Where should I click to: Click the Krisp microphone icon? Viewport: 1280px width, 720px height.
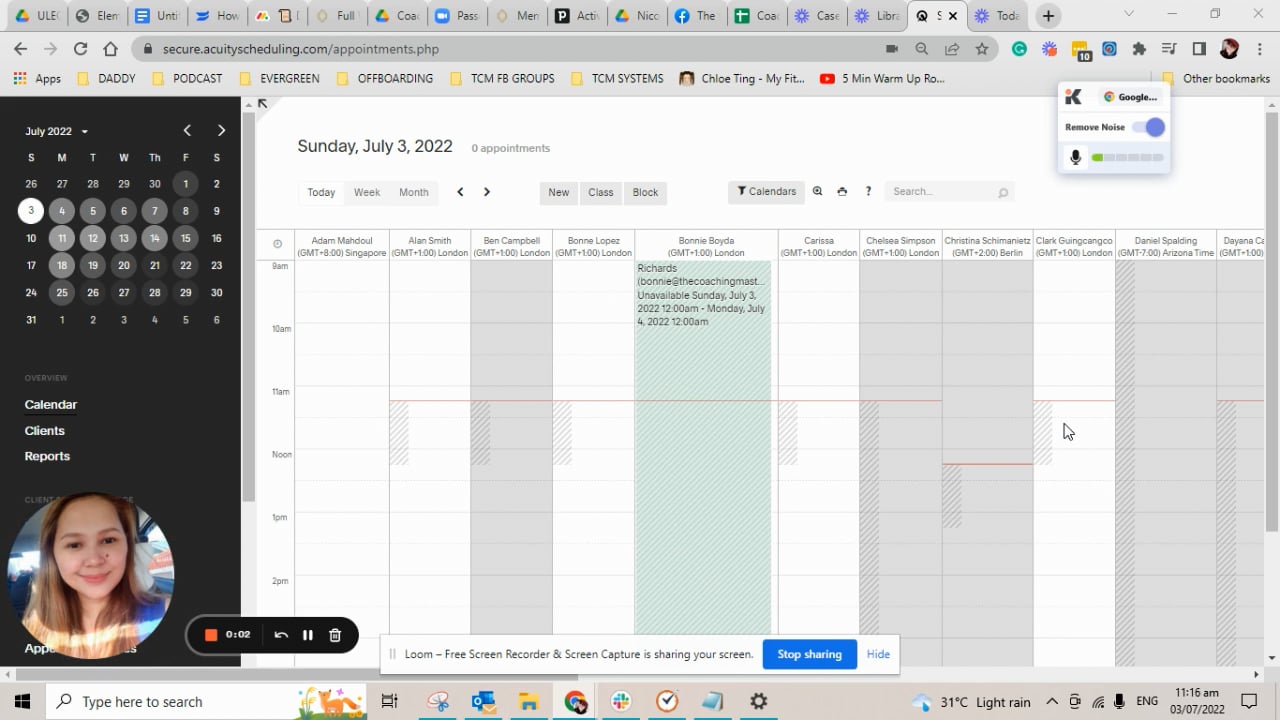click(1076, 157)
